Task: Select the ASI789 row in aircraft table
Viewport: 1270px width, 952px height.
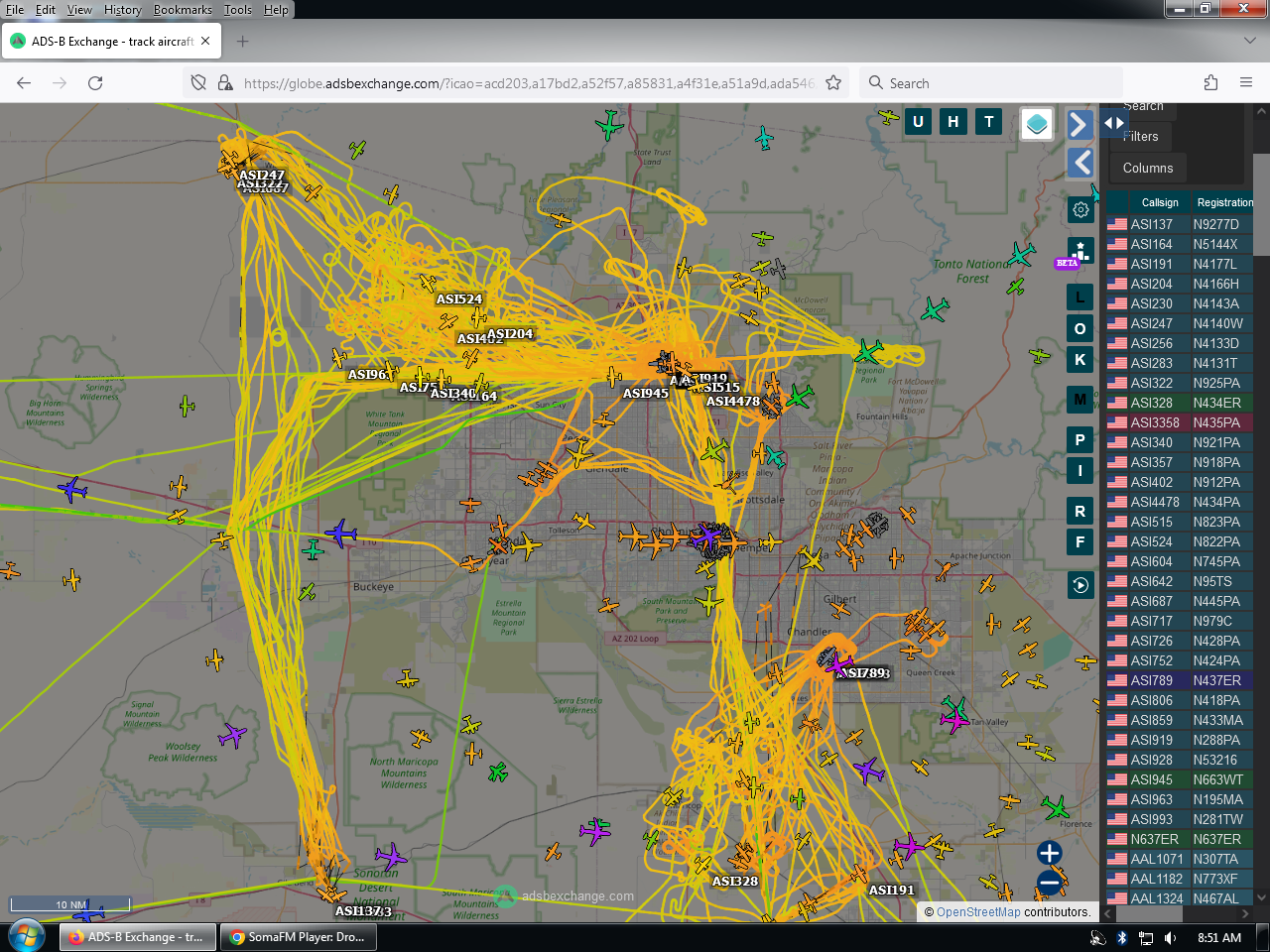Action: click(1180, 680)
